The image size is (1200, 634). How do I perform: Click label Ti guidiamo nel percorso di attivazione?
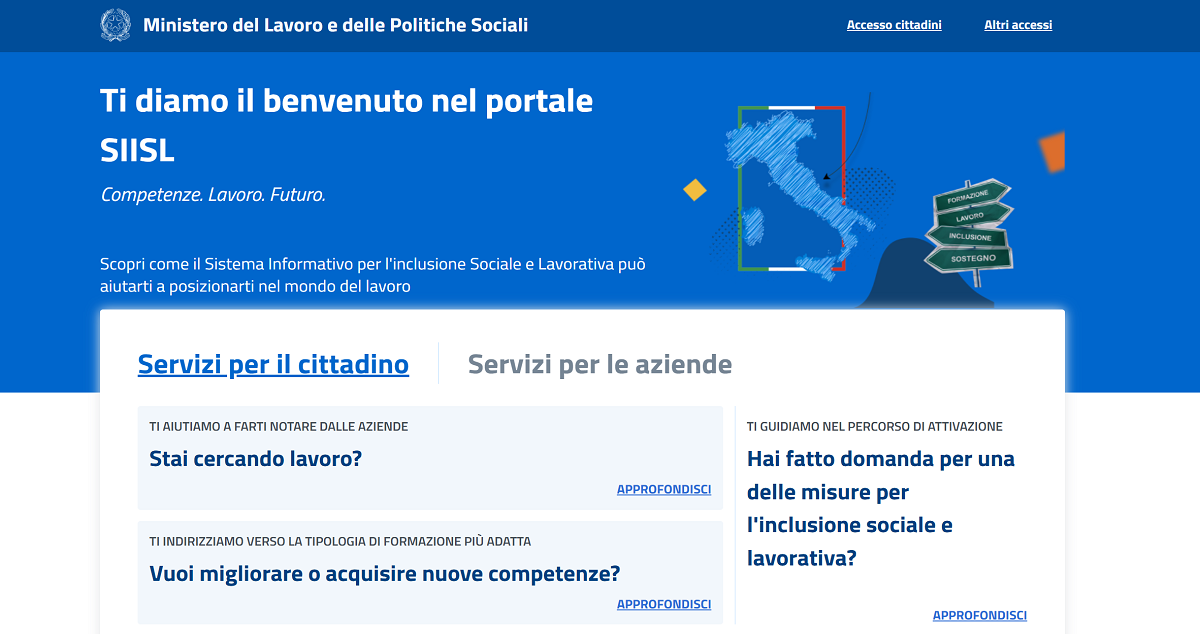click(875, 427)
